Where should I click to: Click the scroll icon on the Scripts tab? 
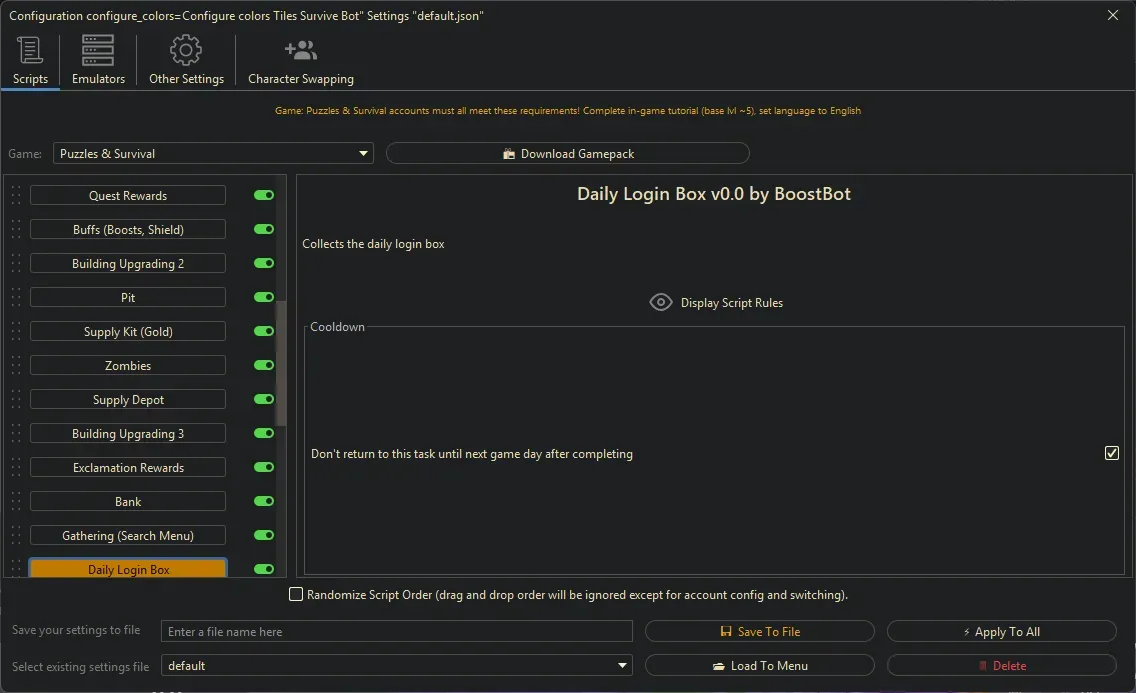[x=28, y=49]
